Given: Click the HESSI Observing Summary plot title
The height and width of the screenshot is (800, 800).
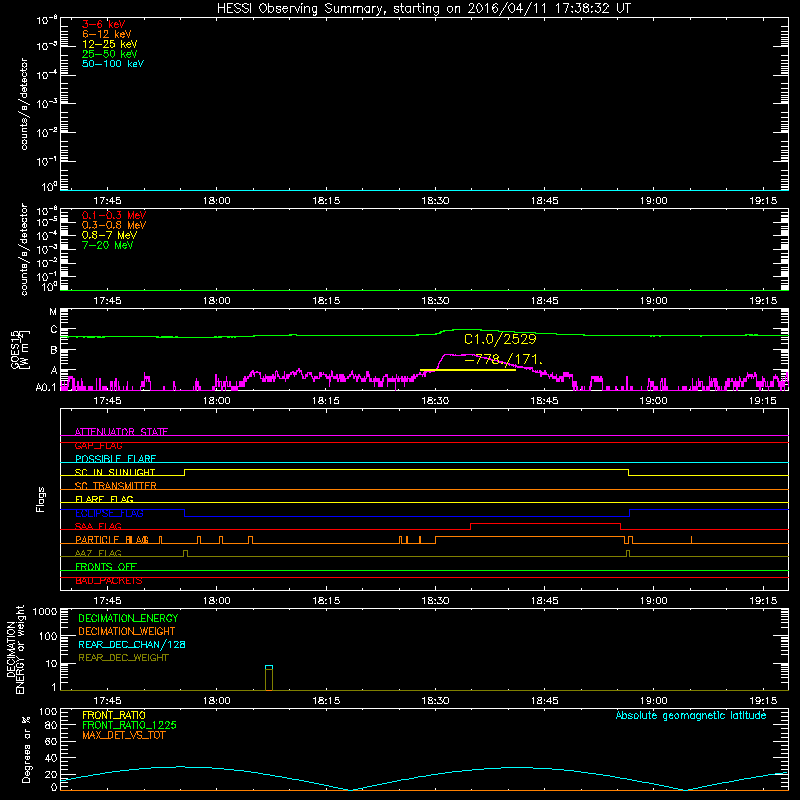Looking at the screenshot, I should (x=423, y=9).
